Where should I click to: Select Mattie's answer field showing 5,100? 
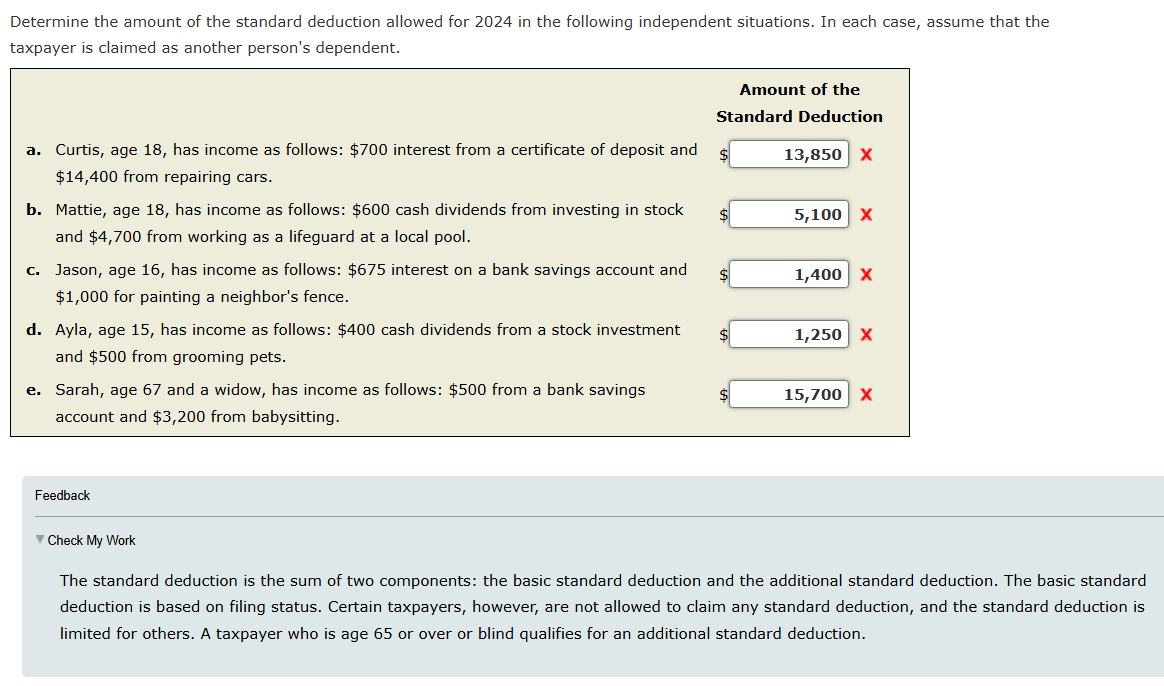pyautogui.click(x=789, y=214)
